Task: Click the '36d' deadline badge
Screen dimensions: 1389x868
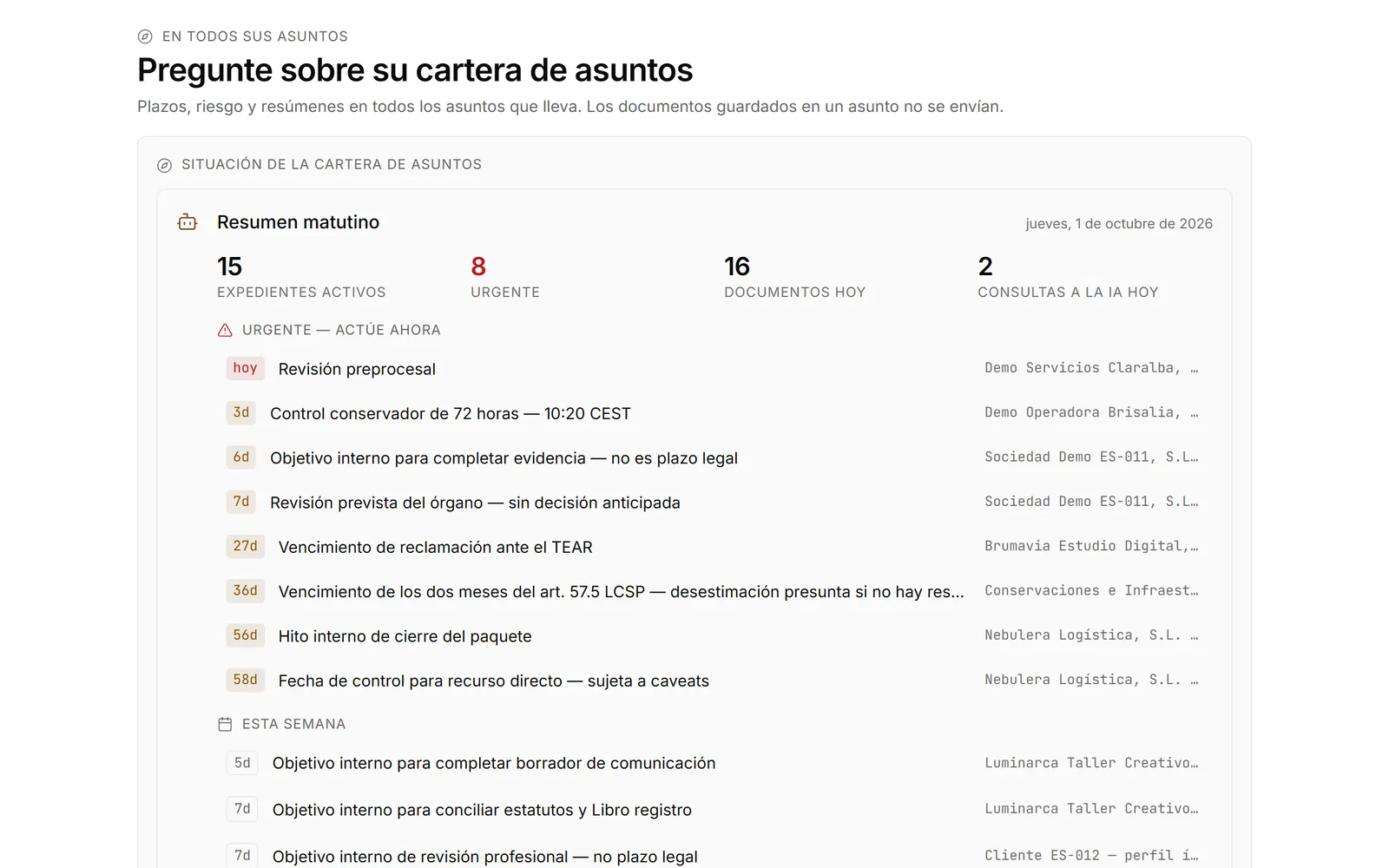Action: [x=245, y=590]
